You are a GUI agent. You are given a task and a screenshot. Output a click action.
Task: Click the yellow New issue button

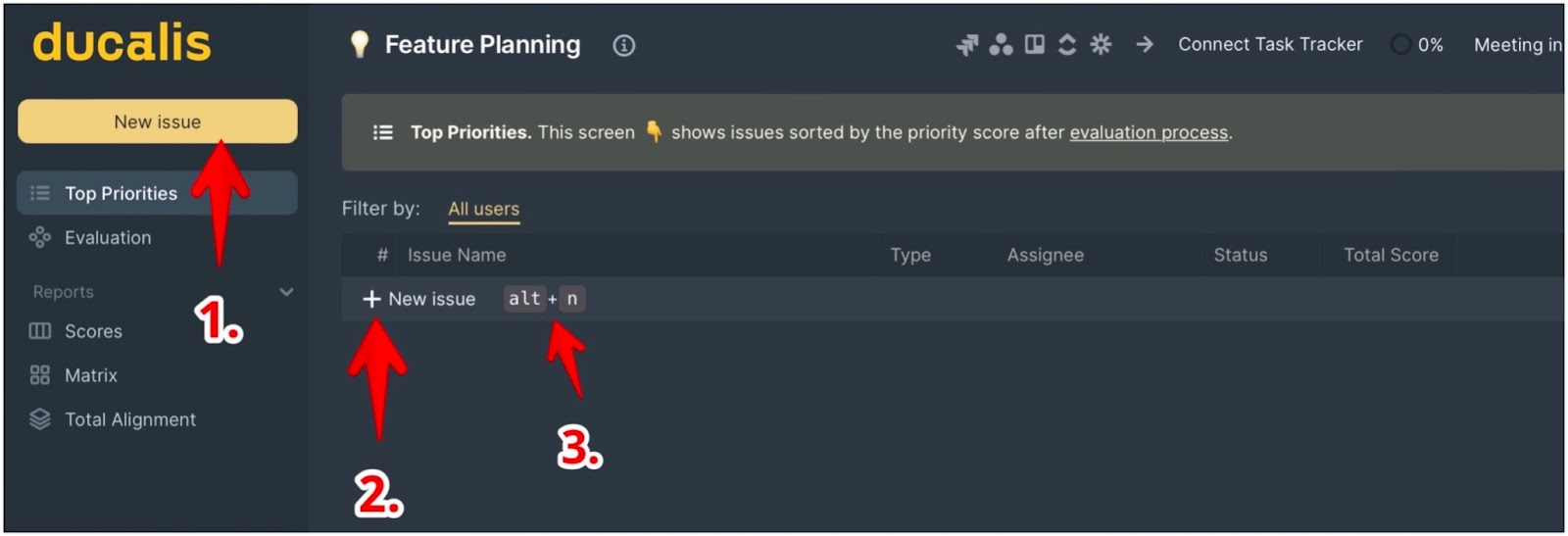(158, 122)
